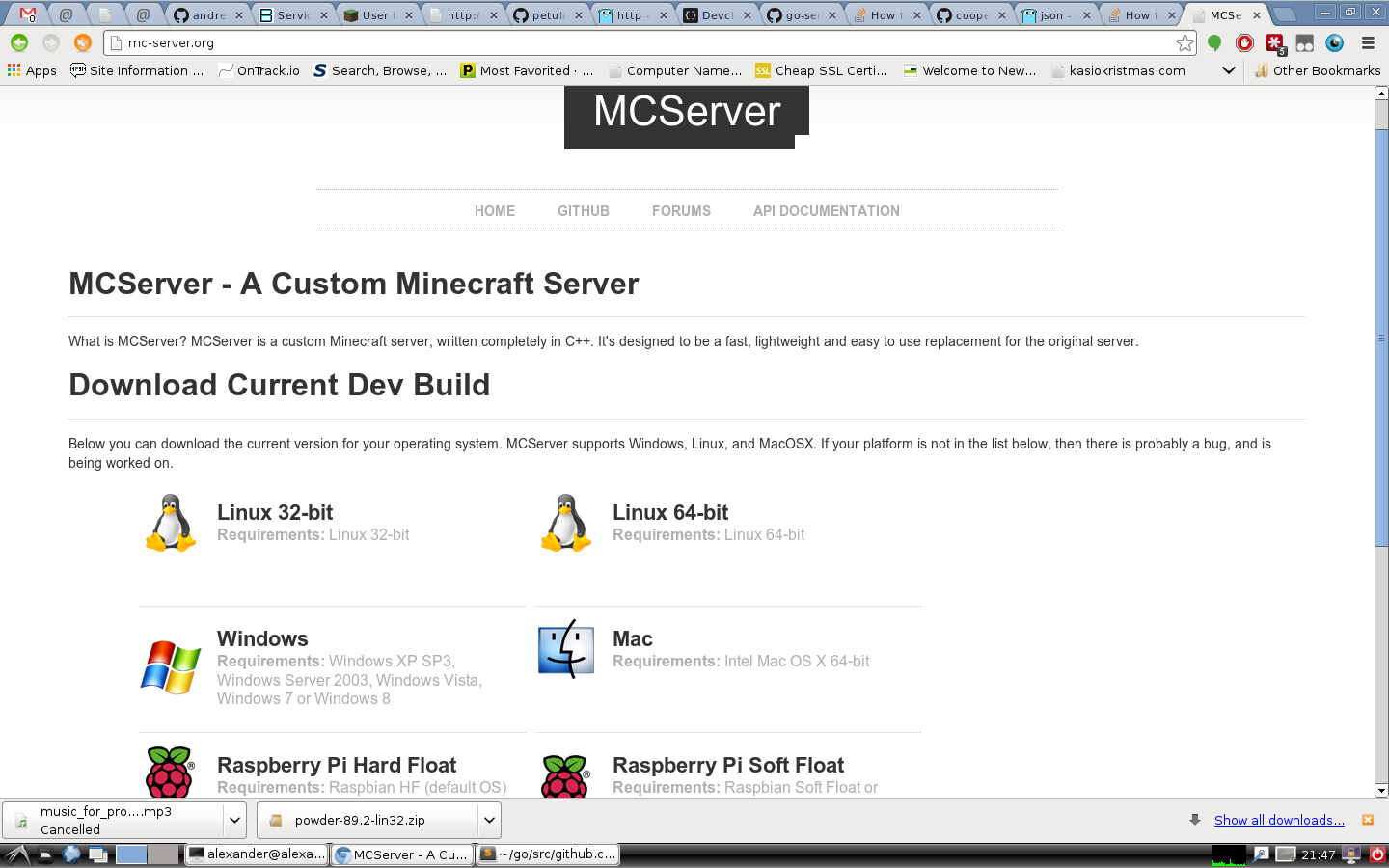Click the address bar showing mc-server.org

pos(637,42)
